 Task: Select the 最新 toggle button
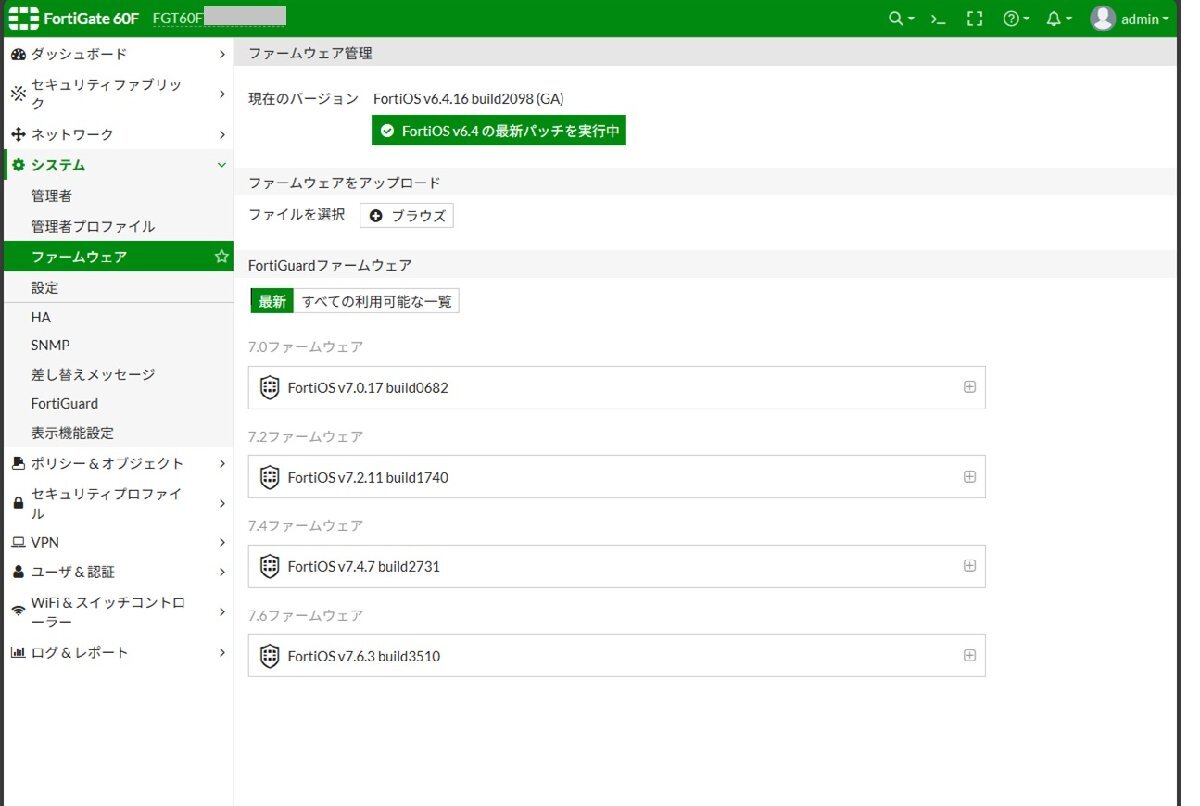pyautogui.click(x=272, y=302)
